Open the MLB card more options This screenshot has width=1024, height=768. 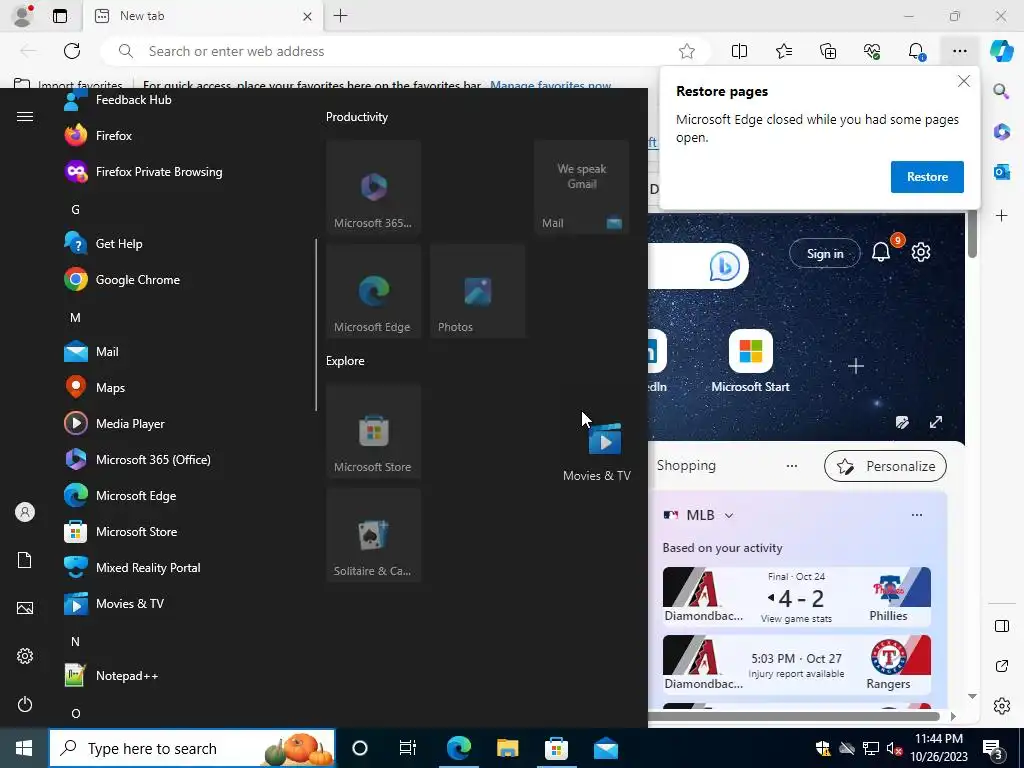click(x=917, y=515)
